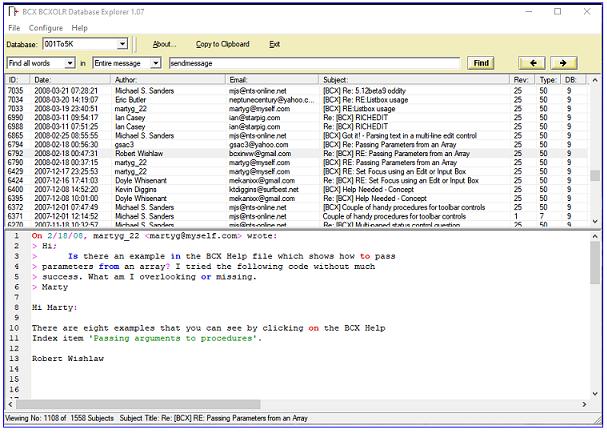Click the About... button

164,45
